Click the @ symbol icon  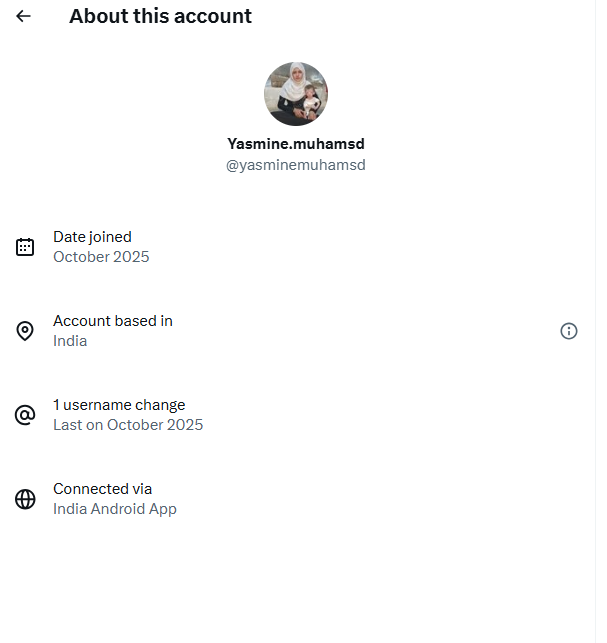(25, 415)
